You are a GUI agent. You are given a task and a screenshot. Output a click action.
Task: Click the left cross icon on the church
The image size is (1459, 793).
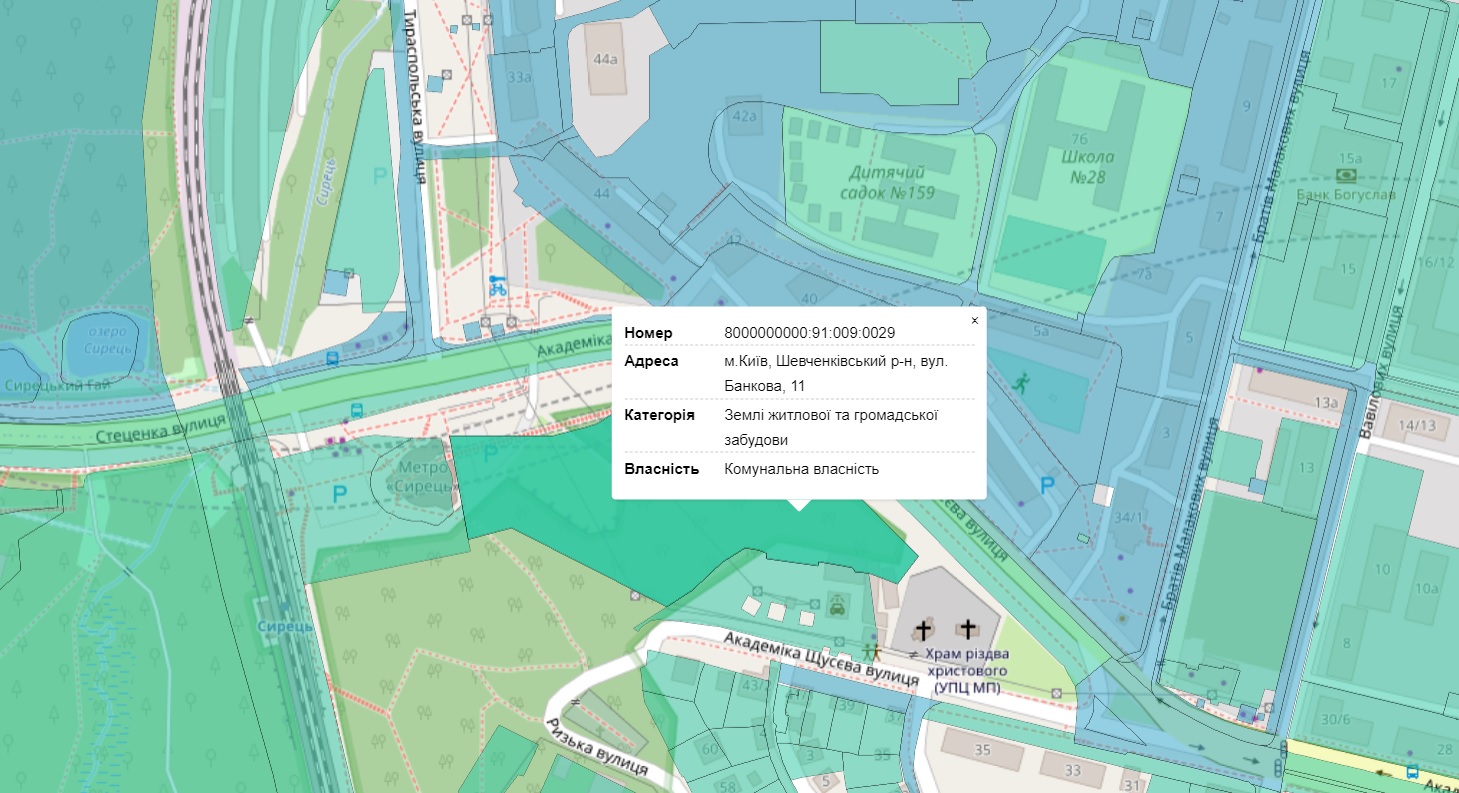(925, 629)
